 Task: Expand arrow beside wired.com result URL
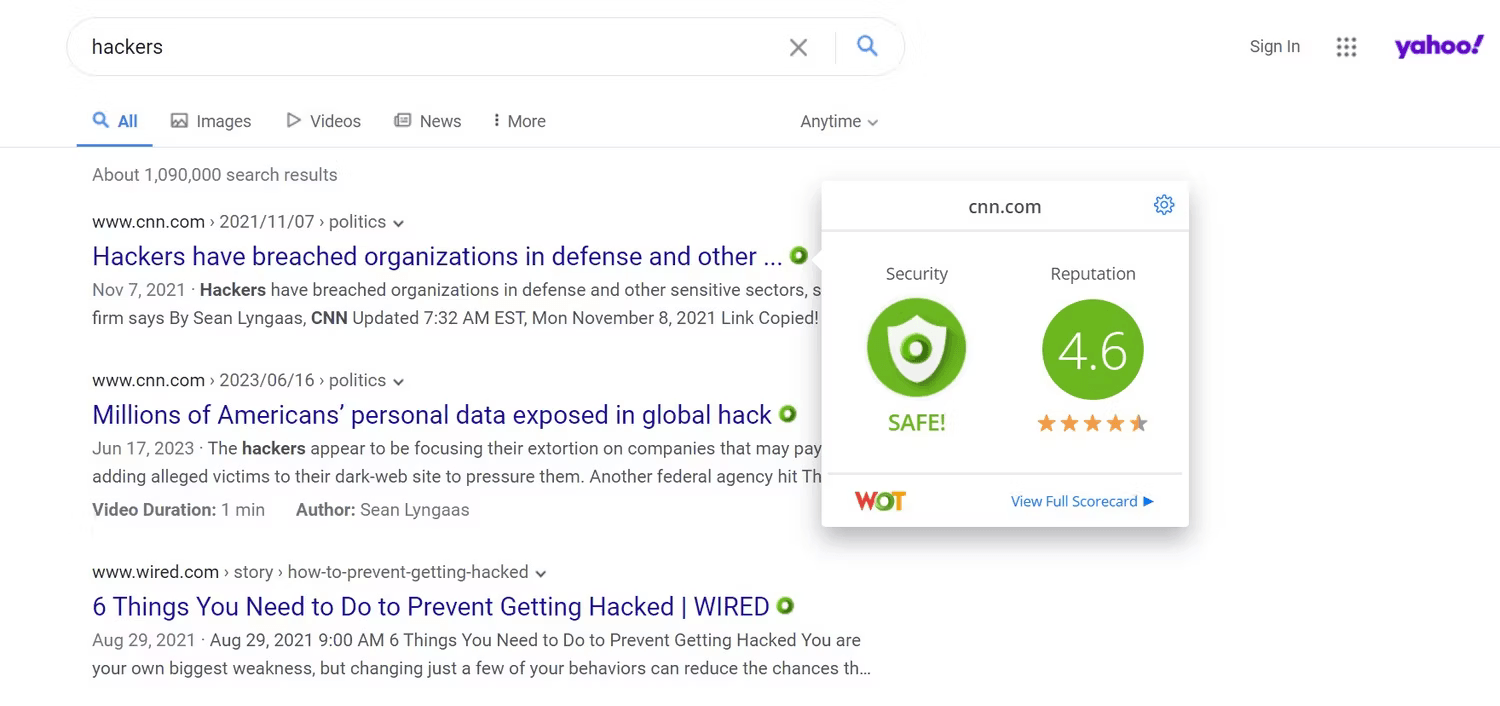tap(541, 573)
